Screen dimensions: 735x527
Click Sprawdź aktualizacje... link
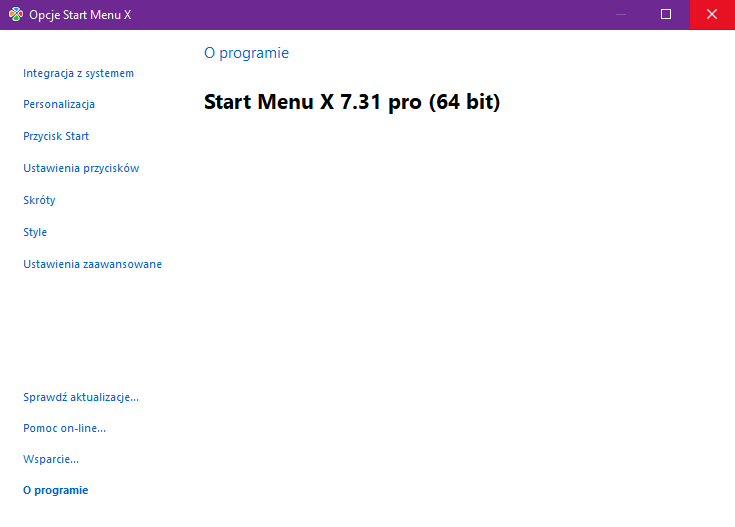81,397
